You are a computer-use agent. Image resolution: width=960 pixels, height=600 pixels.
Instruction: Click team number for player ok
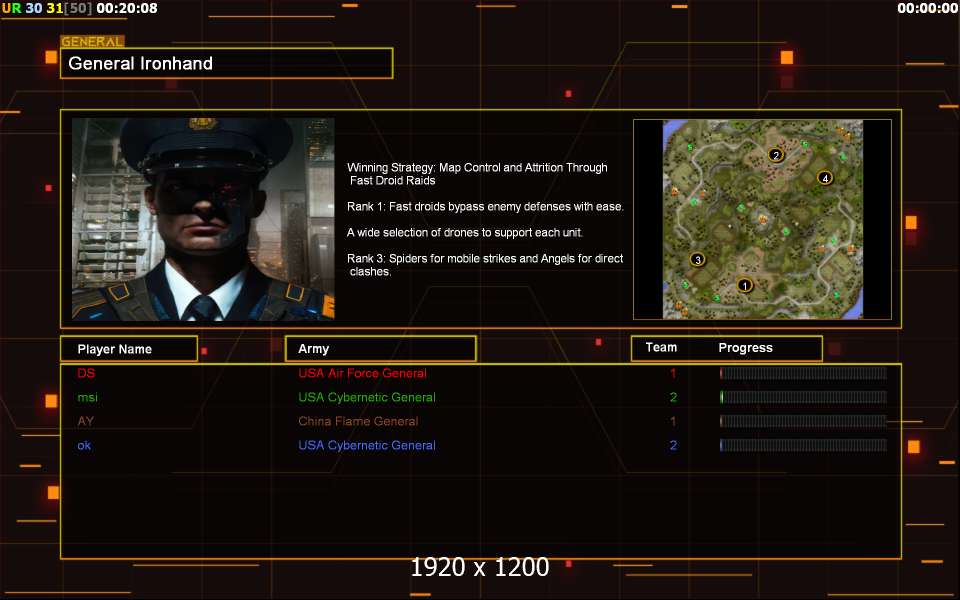pos(673,445)
